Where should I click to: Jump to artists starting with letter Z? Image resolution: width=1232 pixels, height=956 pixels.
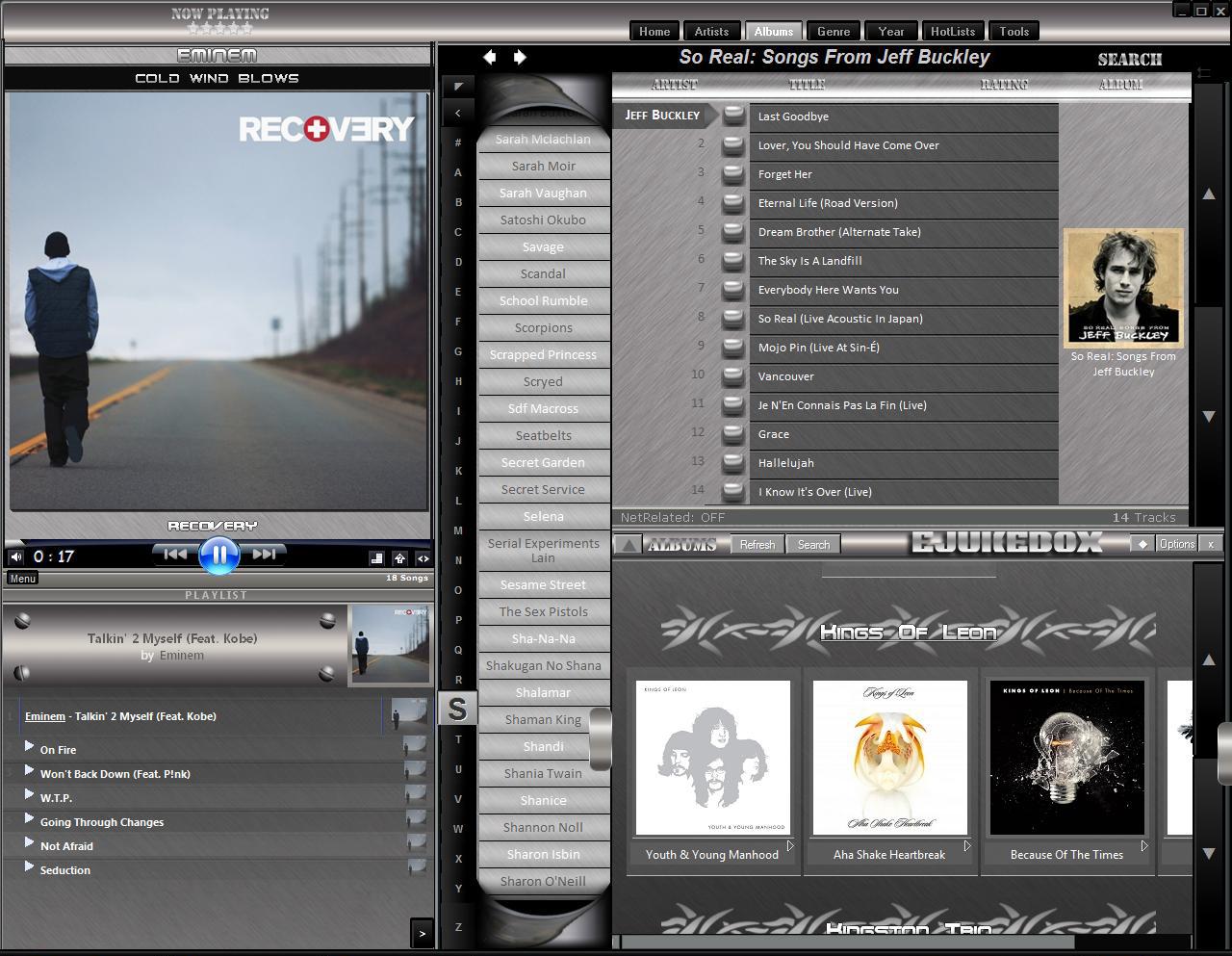point(458,927)
